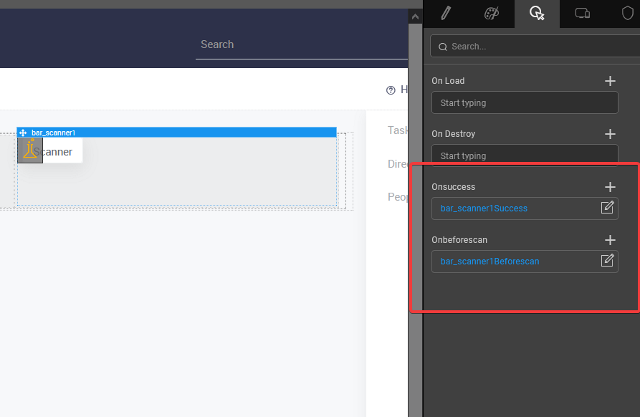Select the events cursor tab

[x=537, y=13]
